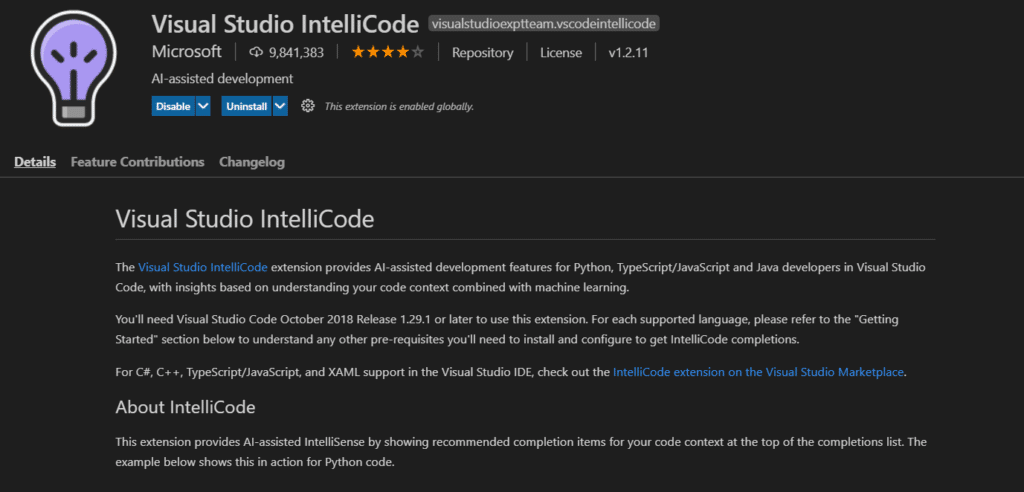Open the License link
The width and height of the screenshot is (1024, 492).
tap(561, 53)
